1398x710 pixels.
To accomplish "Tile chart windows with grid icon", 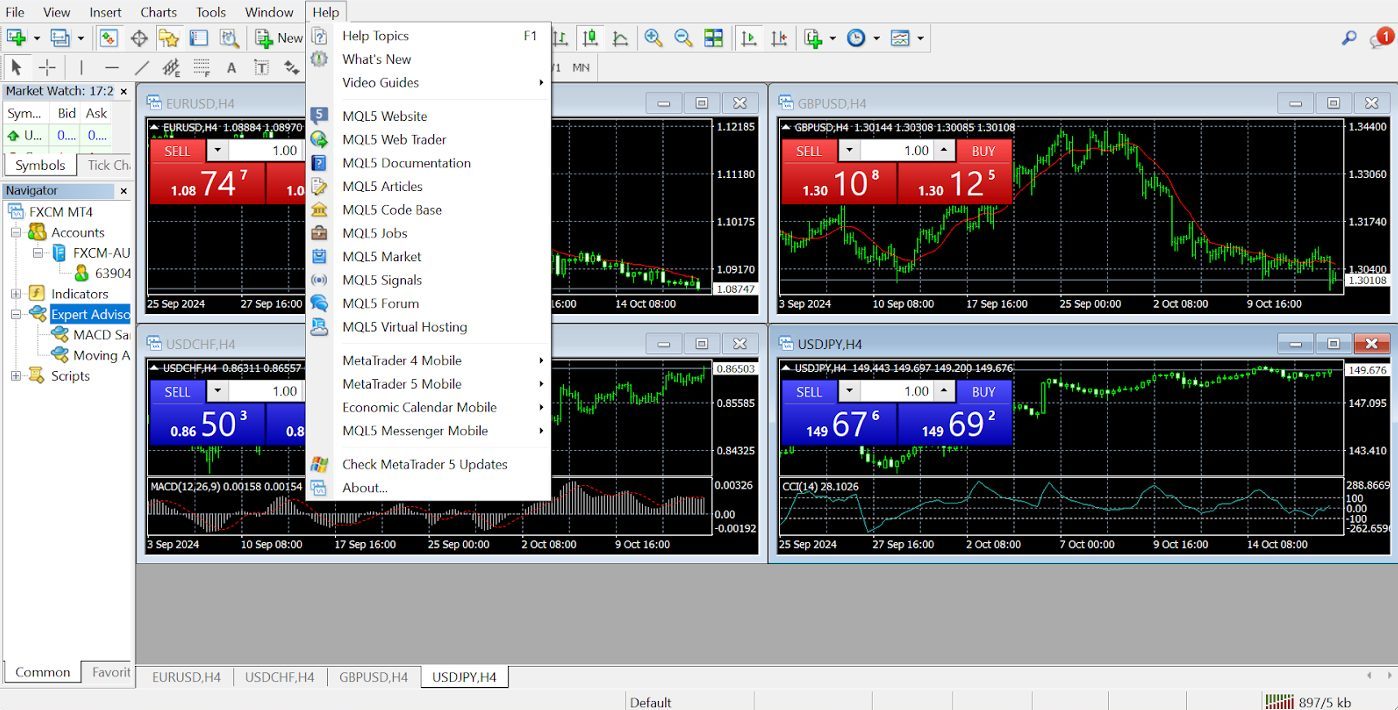I will pyautogui.click(x=713, y=38).
